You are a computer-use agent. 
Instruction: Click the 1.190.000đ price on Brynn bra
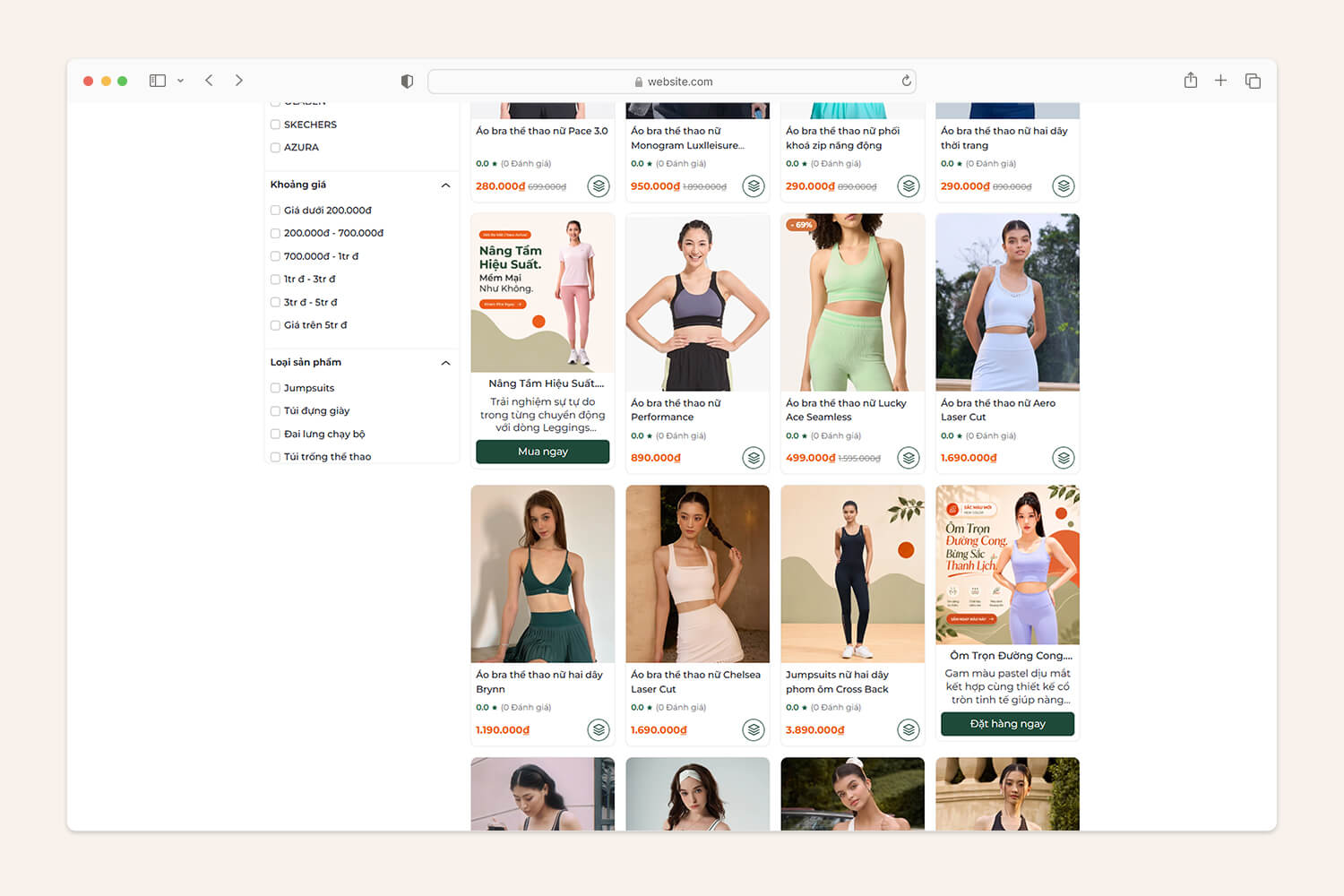pyautogui.click(x=503, y=730)
